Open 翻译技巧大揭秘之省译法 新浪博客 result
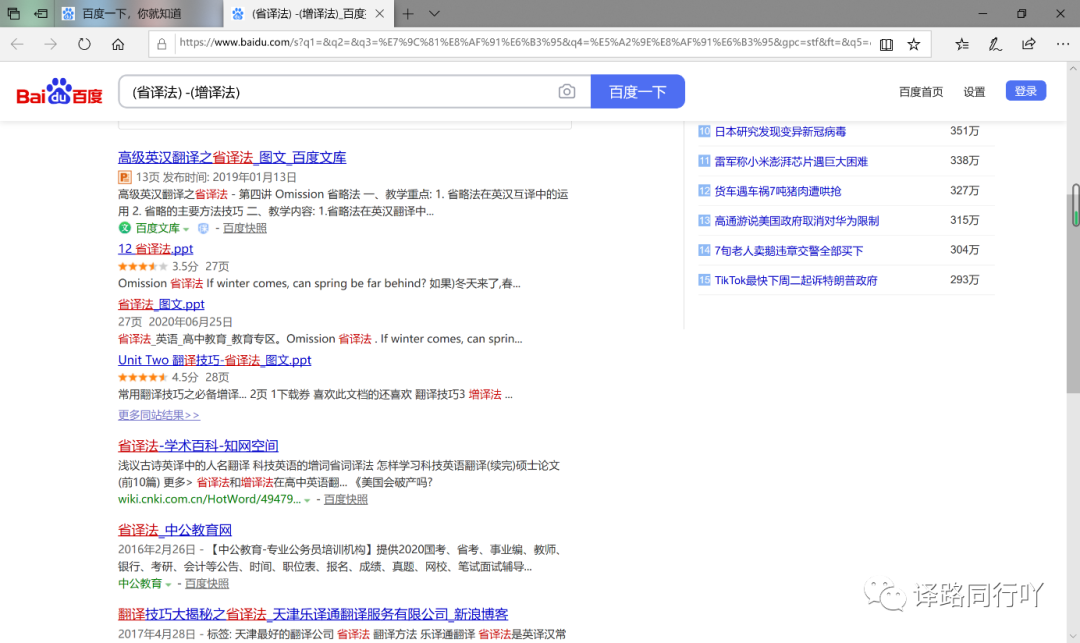The image size is (1080, 643). point(313,614)
